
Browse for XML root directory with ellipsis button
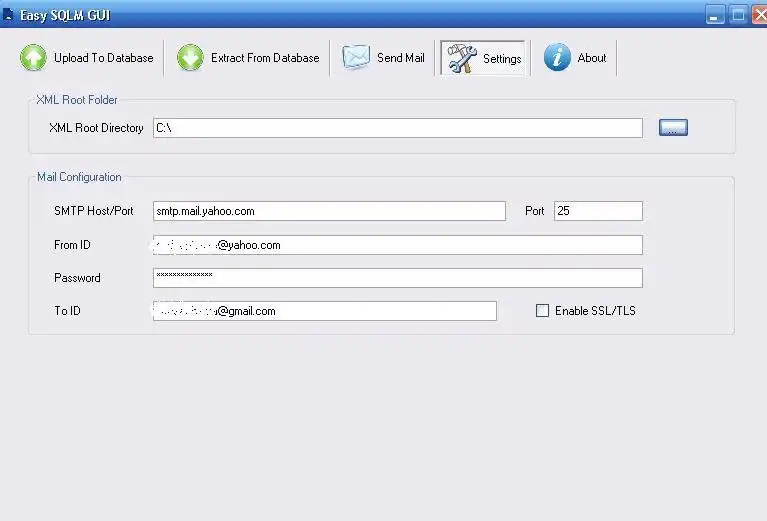[x=673, y=128]
